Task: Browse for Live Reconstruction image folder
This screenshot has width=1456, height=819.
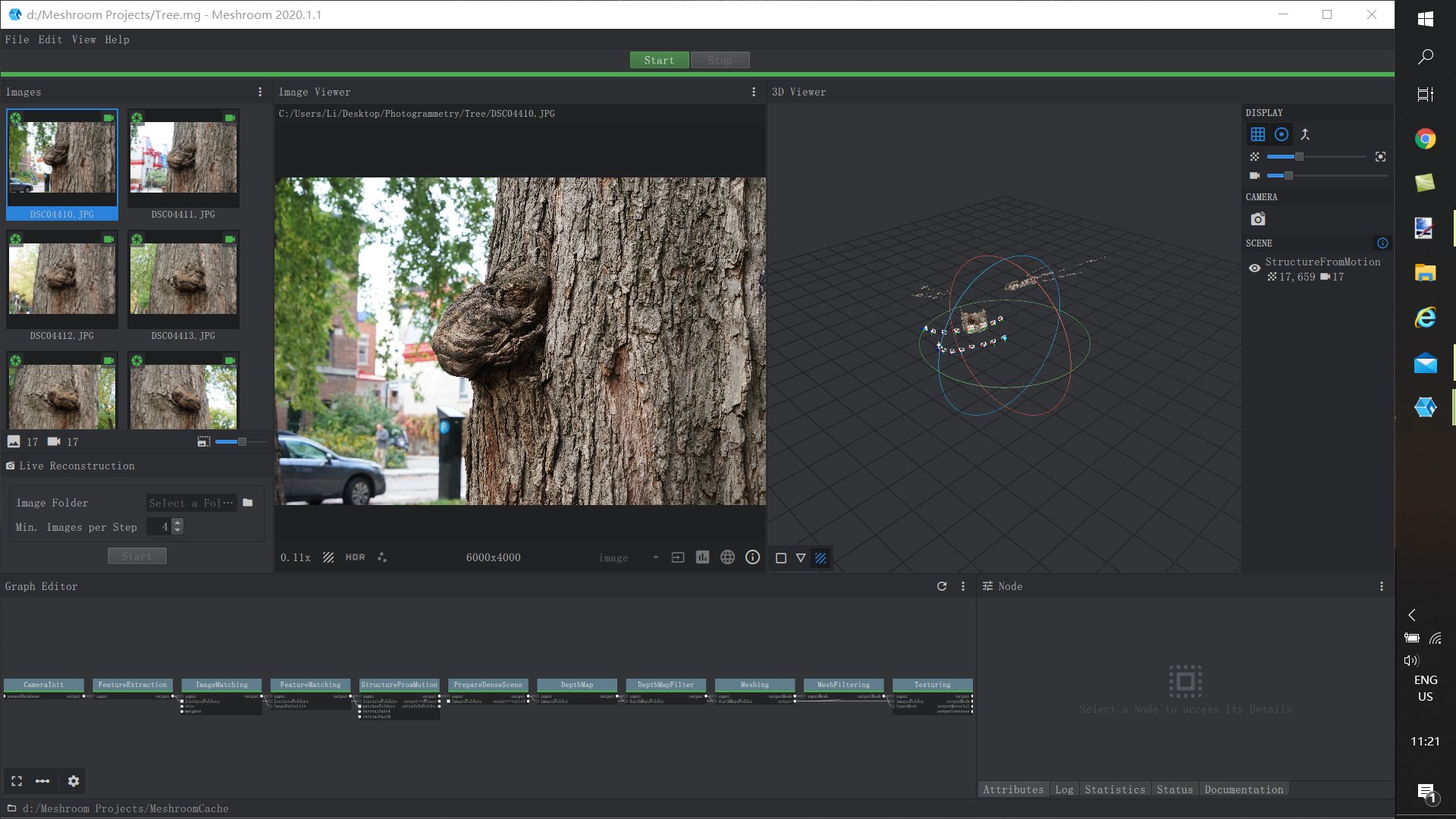Action: coord(247,503)
